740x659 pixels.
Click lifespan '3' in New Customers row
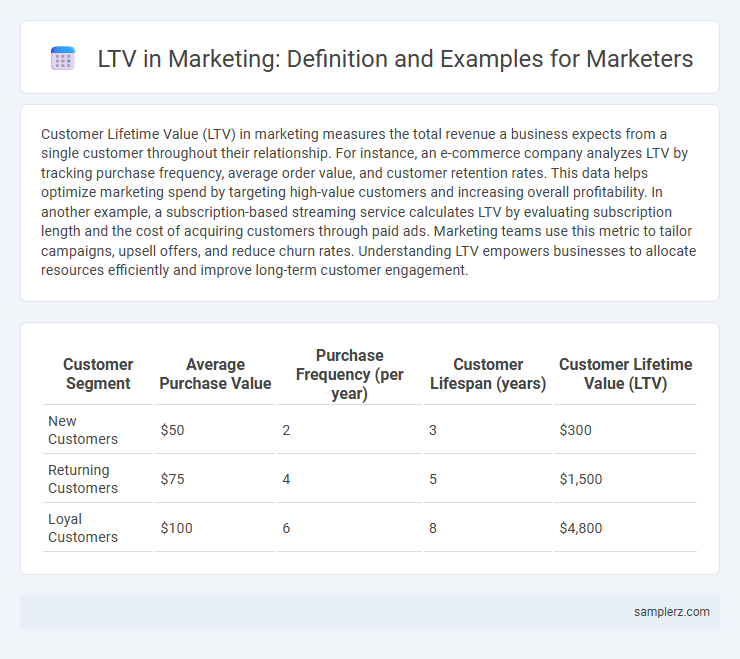(433, 430)
